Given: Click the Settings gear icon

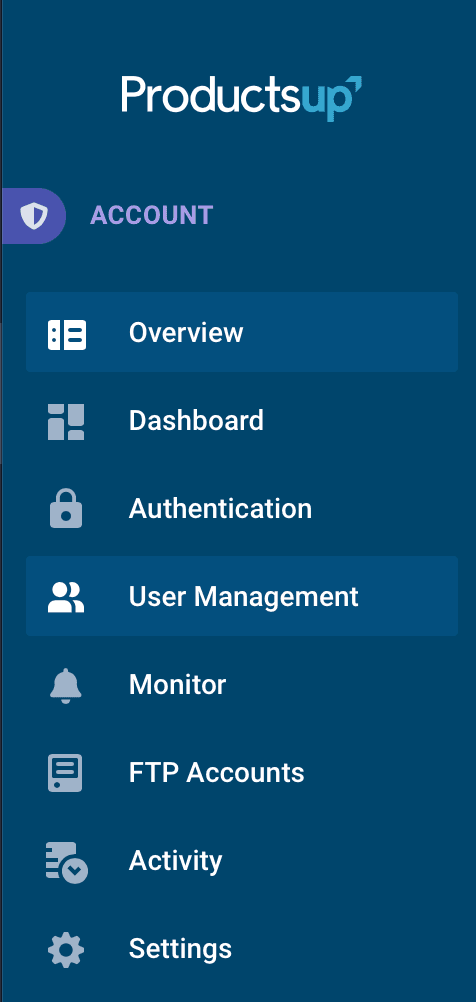Looking at the screenshot, I should (x=66, y=950).
